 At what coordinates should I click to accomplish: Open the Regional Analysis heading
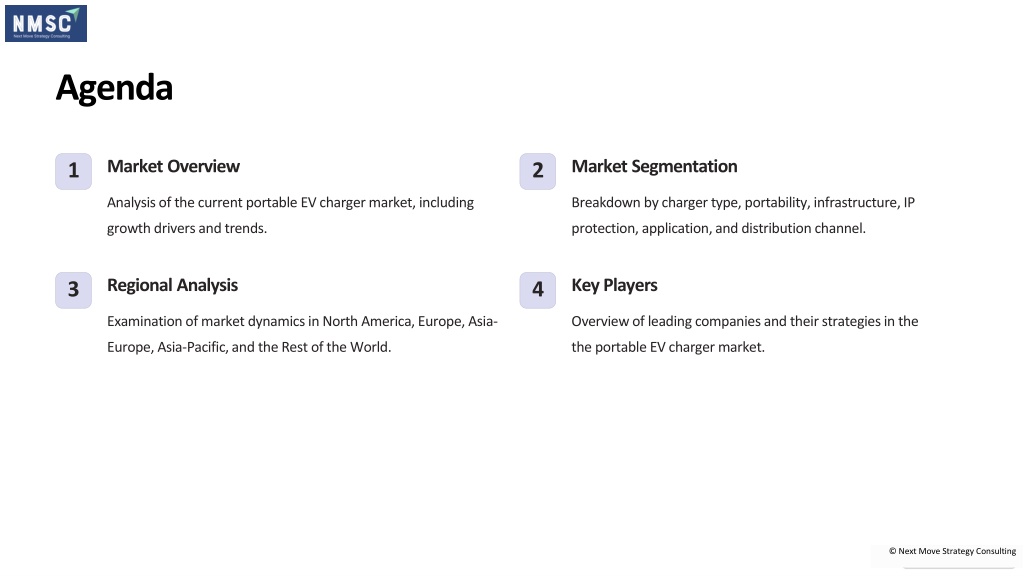pos(172,285)
